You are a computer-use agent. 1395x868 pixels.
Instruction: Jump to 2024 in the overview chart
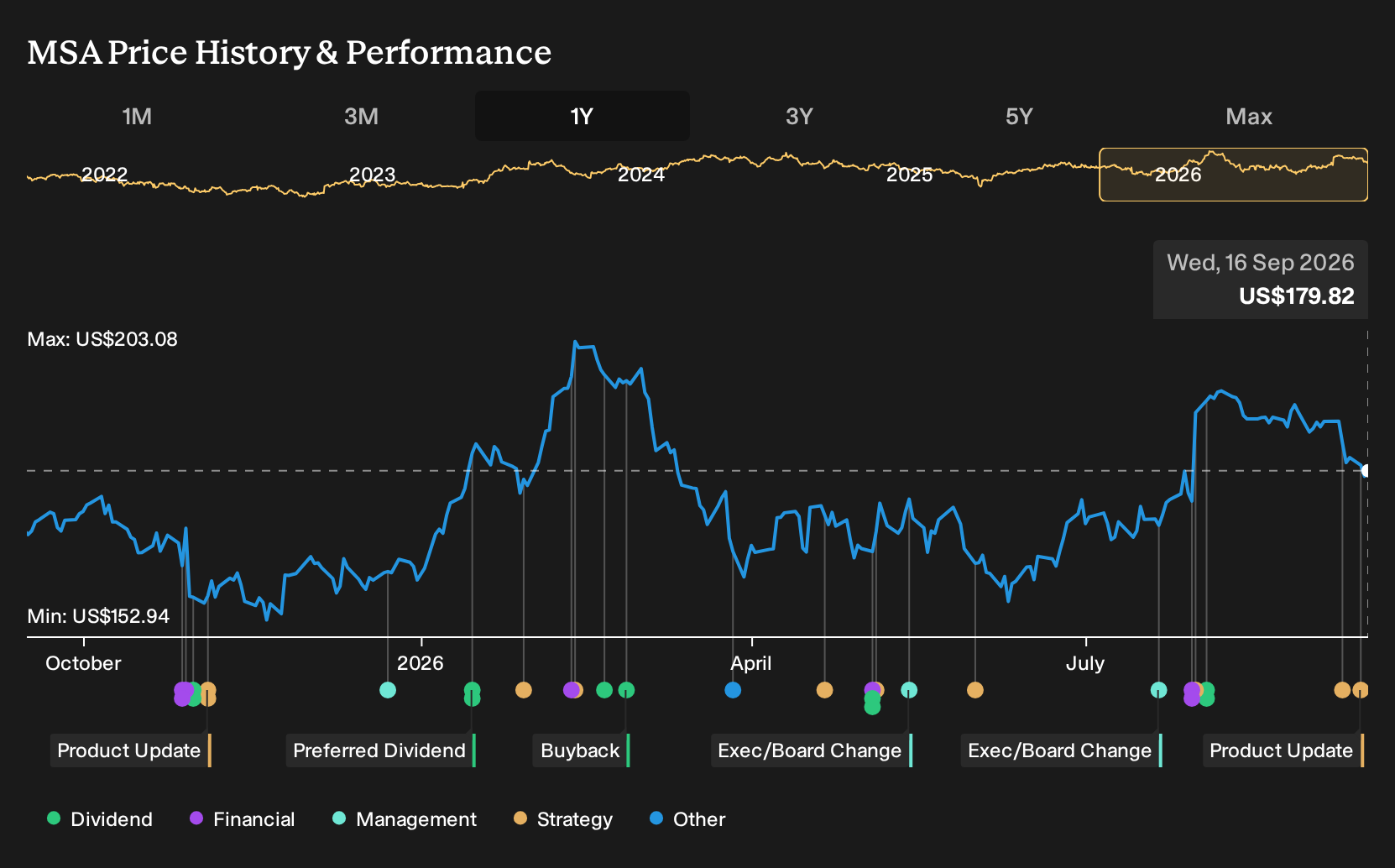[x=641, y=175]
